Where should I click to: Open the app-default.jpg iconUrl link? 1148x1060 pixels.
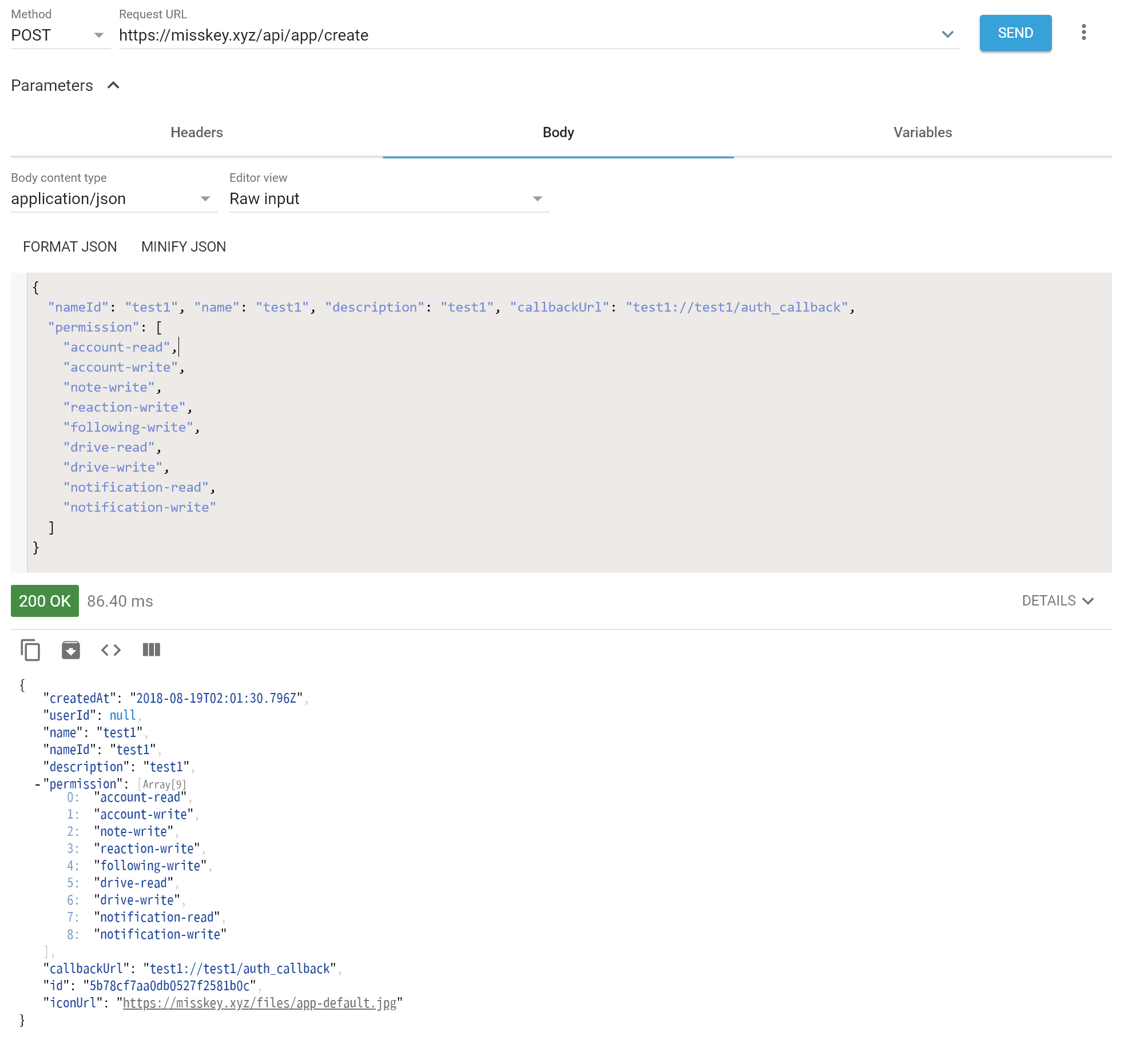pos(260,1003)
